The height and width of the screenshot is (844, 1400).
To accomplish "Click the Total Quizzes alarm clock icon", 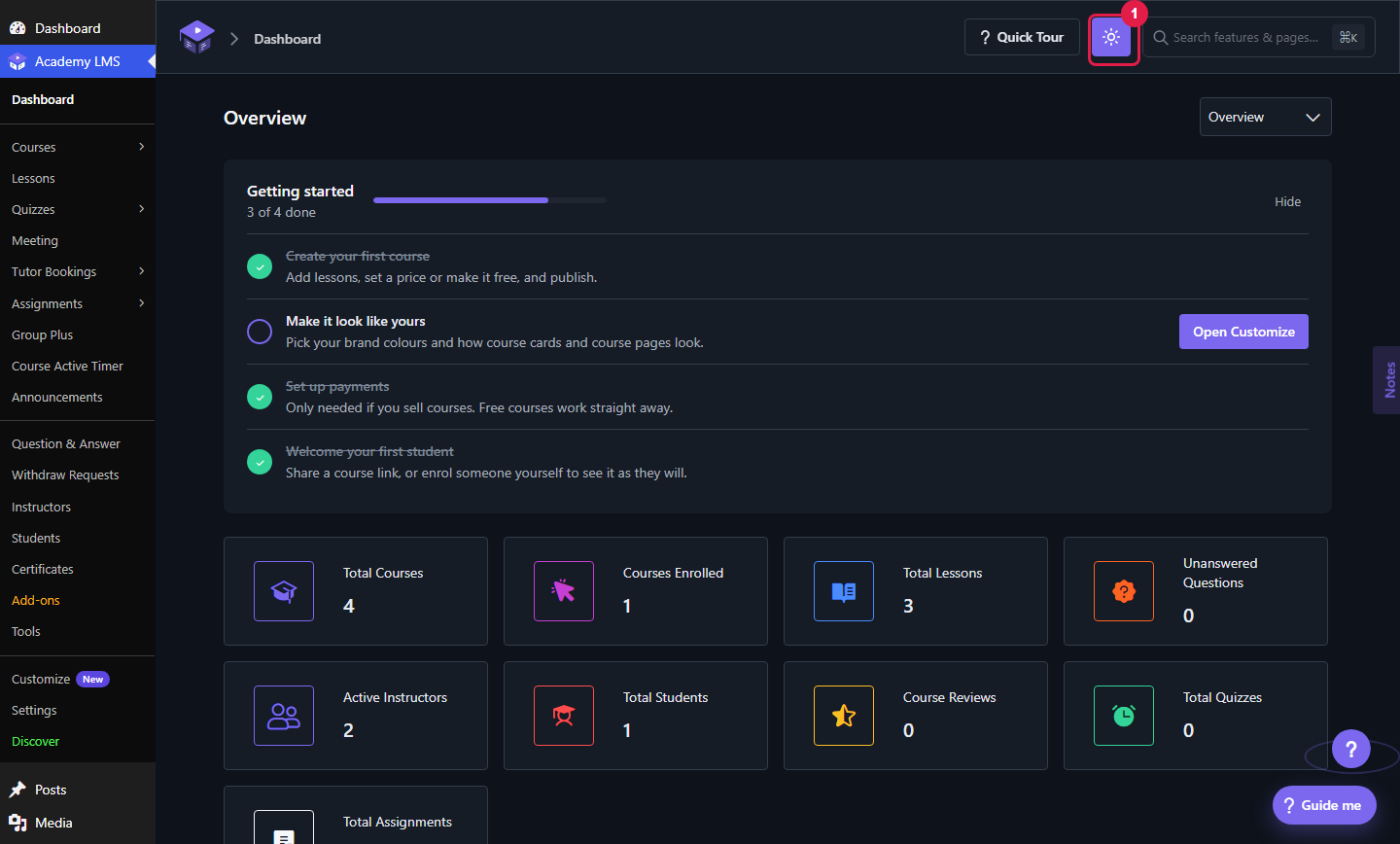I will point(1124,716).
